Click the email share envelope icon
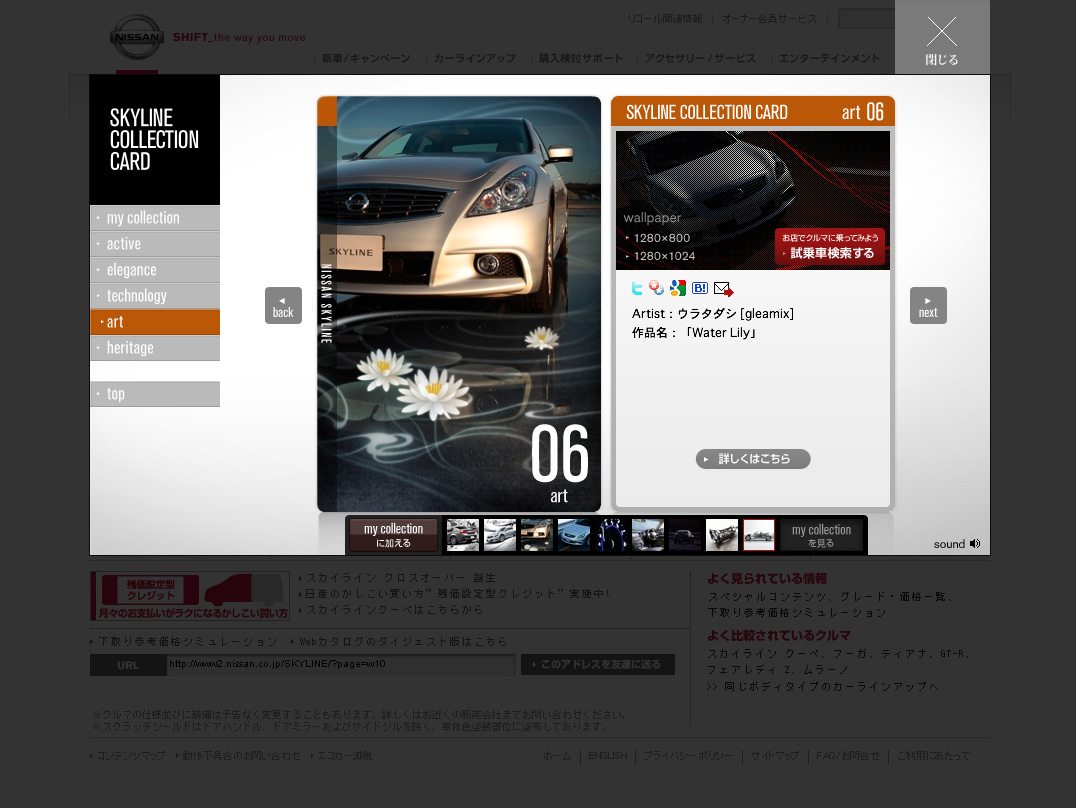 point(723,289)
